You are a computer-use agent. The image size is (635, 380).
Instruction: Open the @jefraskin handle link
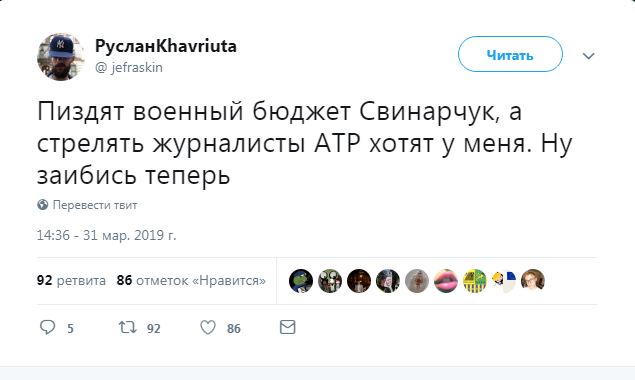129,67
